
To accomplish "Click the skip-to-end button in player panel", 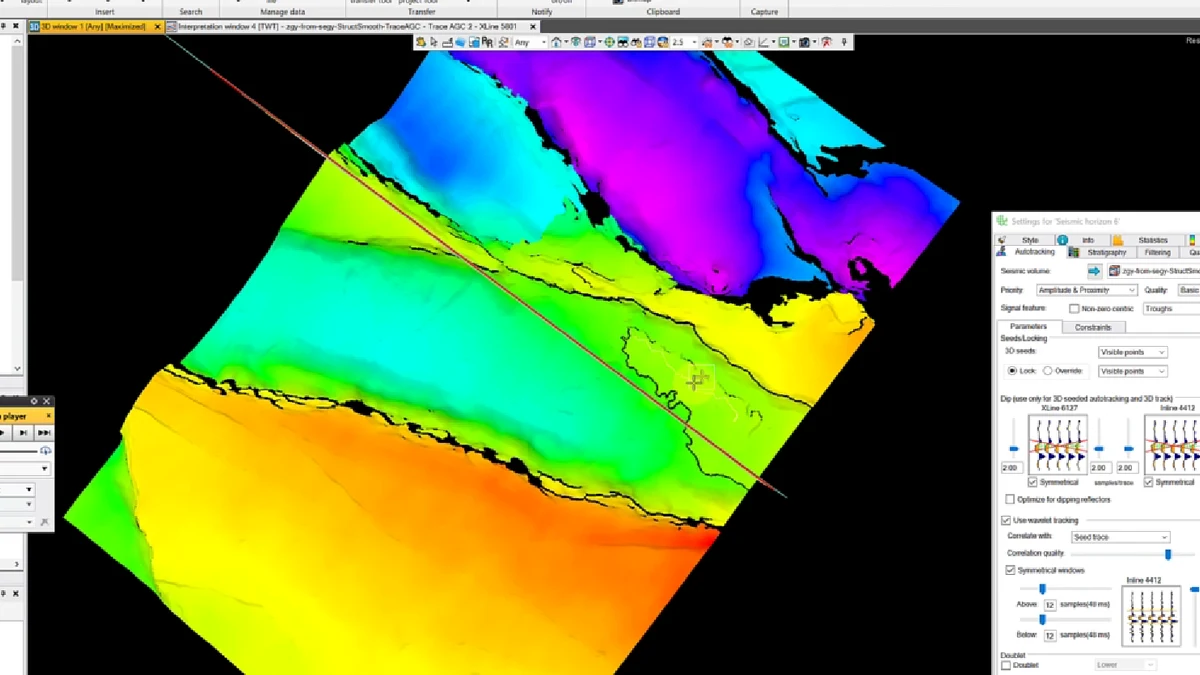I will tap(44, 432).
